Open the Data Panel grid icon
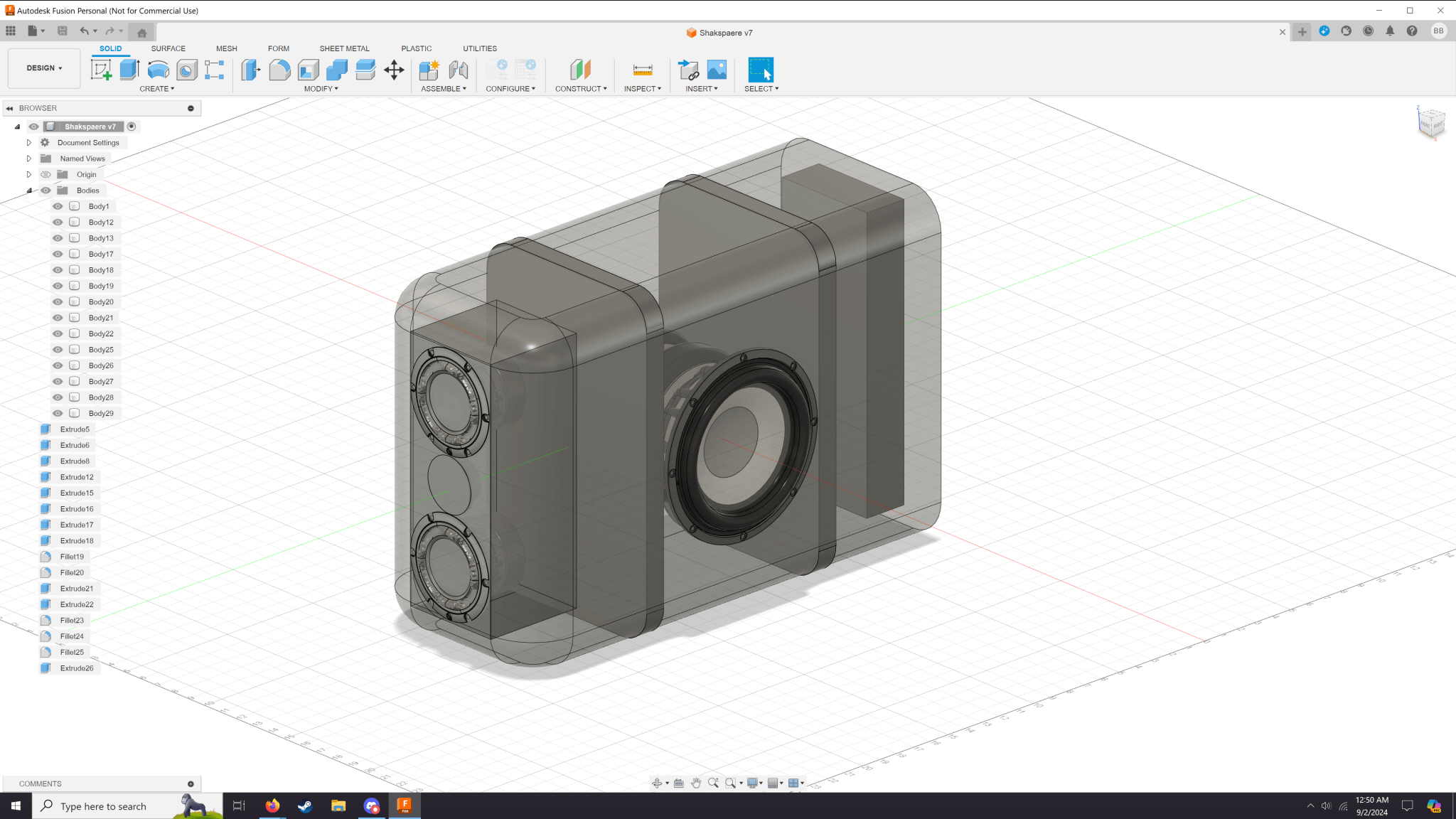The height and width of the screenshot is (819, 1456). (11, 31)
